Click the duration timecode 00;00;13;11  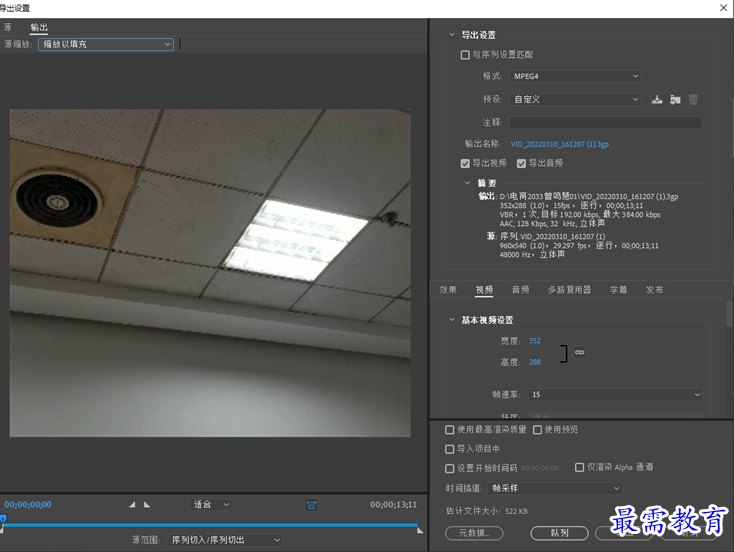point(393,505)
